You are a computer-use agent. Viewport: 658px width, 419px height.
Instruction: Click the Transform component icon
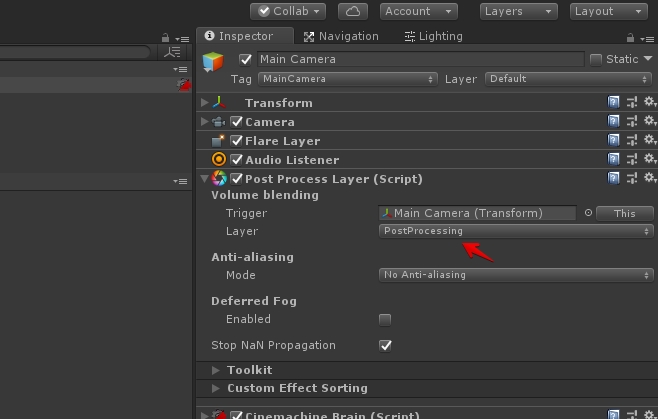coord(219,102)
